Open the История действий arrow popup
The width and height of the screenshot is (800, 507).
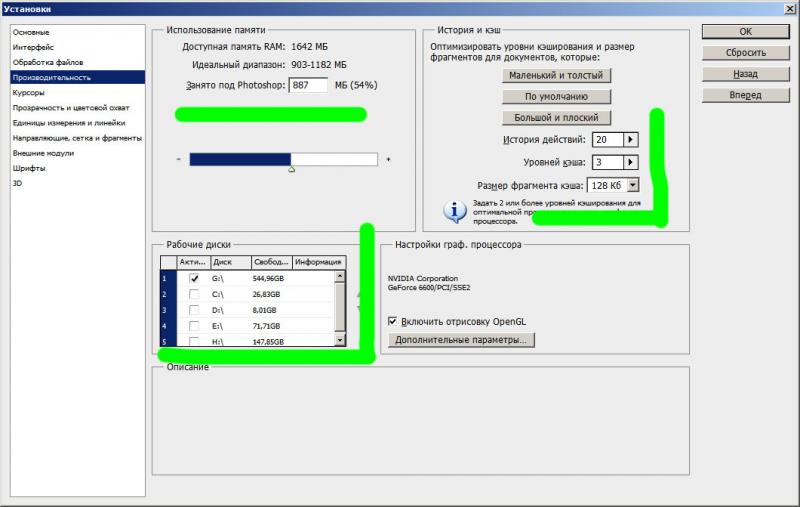(x=631, y=139)
